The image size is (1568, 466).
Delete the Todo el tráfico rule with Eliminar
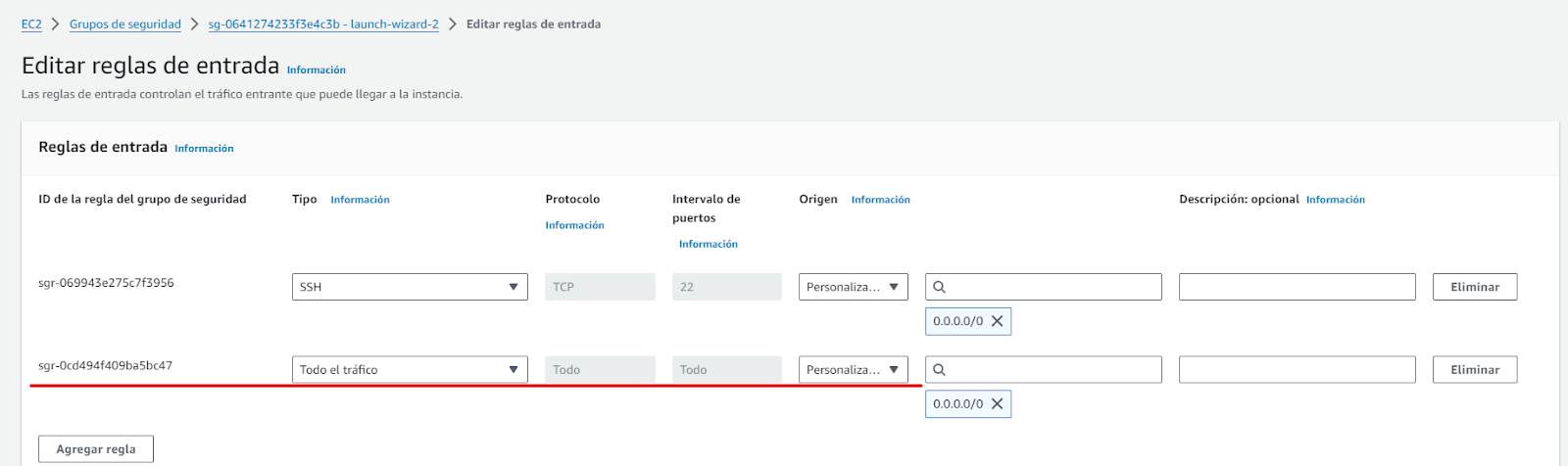[x=1475, y=370]
